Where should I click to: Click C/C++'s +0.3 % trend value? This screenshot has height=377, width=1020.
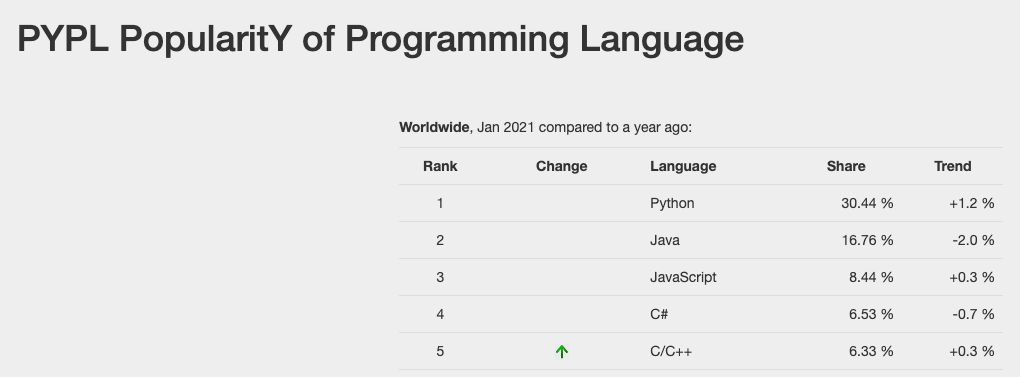pos(972,352)
